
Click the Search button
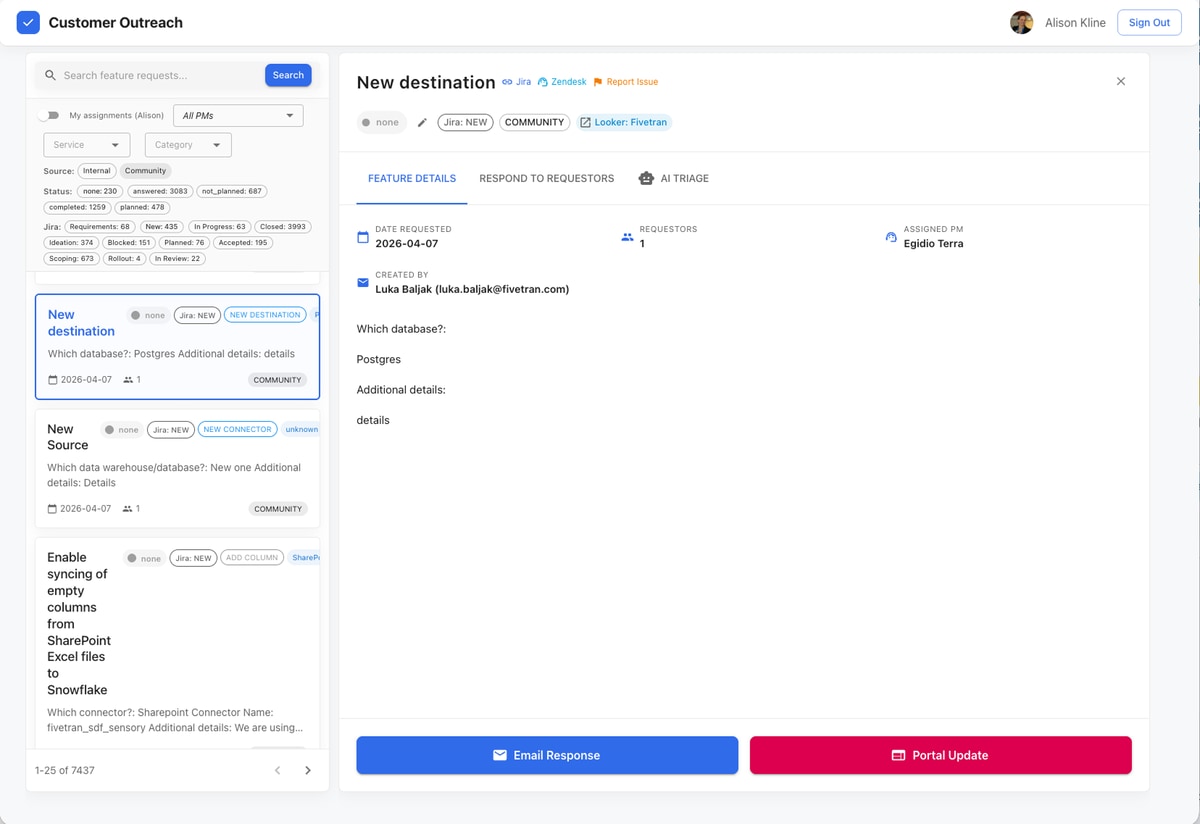click(x=288, y=75)
